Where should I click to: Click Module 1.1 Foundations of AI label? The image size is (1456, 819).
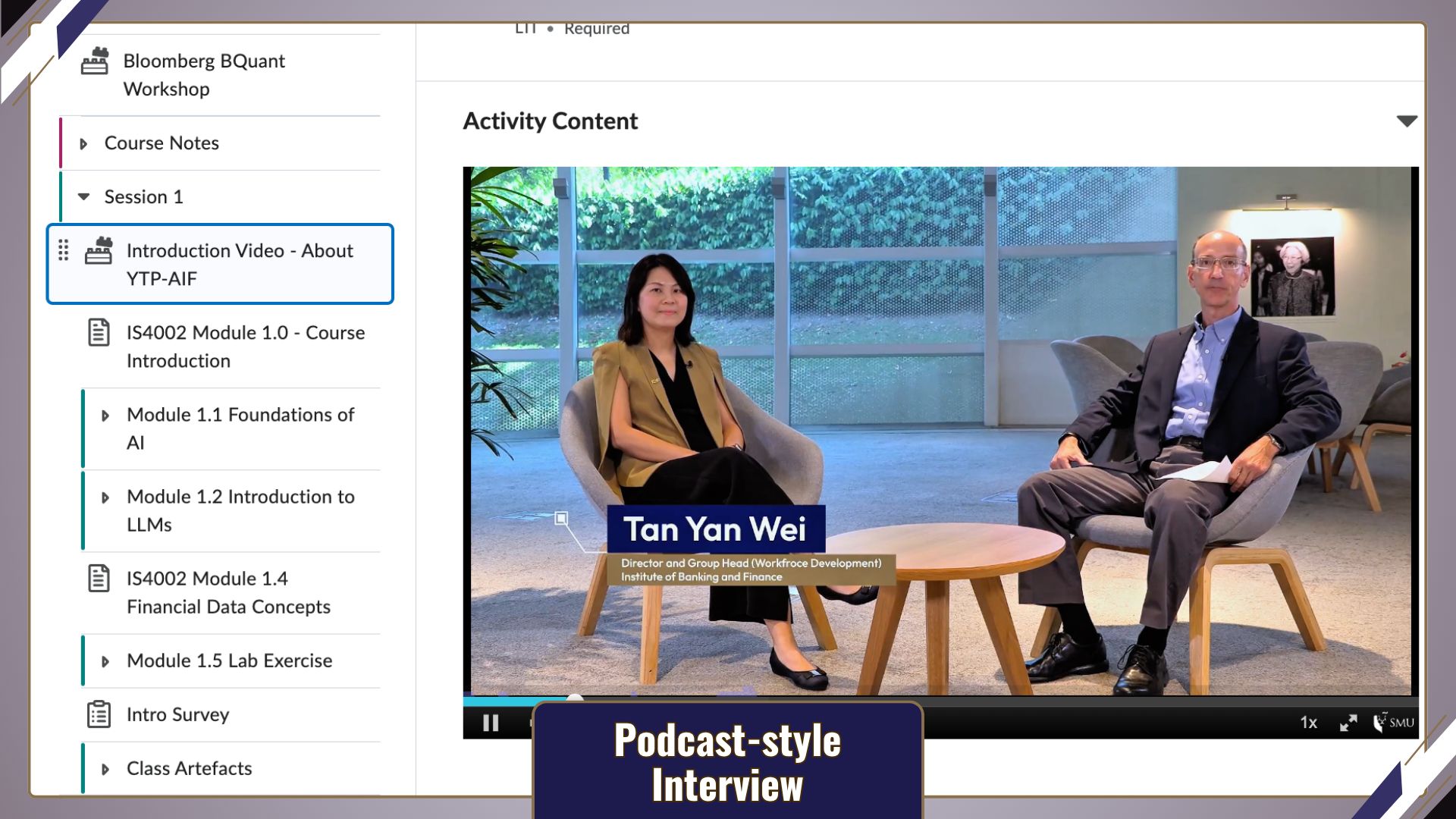pyautogui.click(x=240, y=428)
